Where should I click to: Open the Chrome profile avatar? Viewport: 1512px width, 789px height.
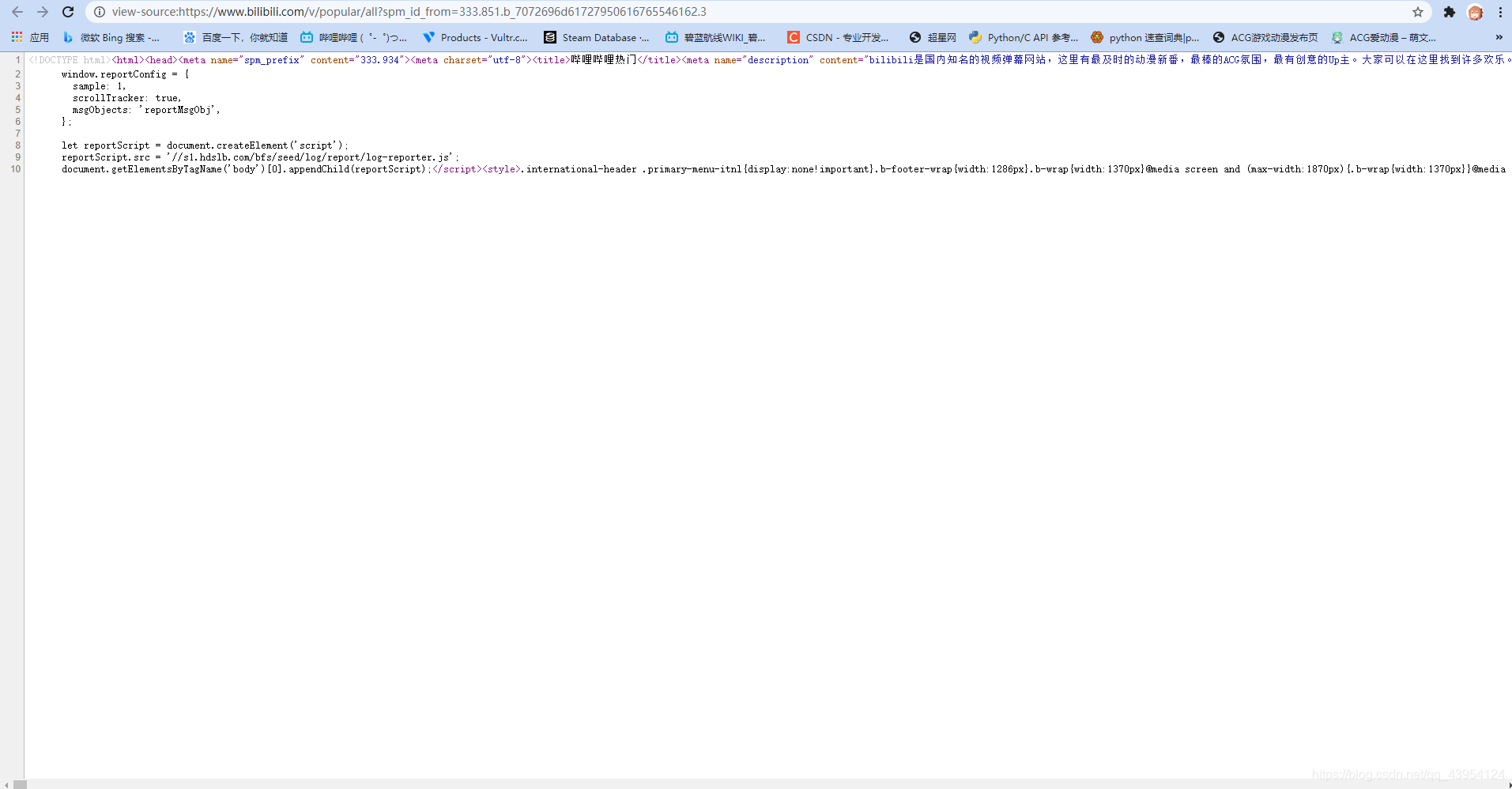[x=1476, y=12]
